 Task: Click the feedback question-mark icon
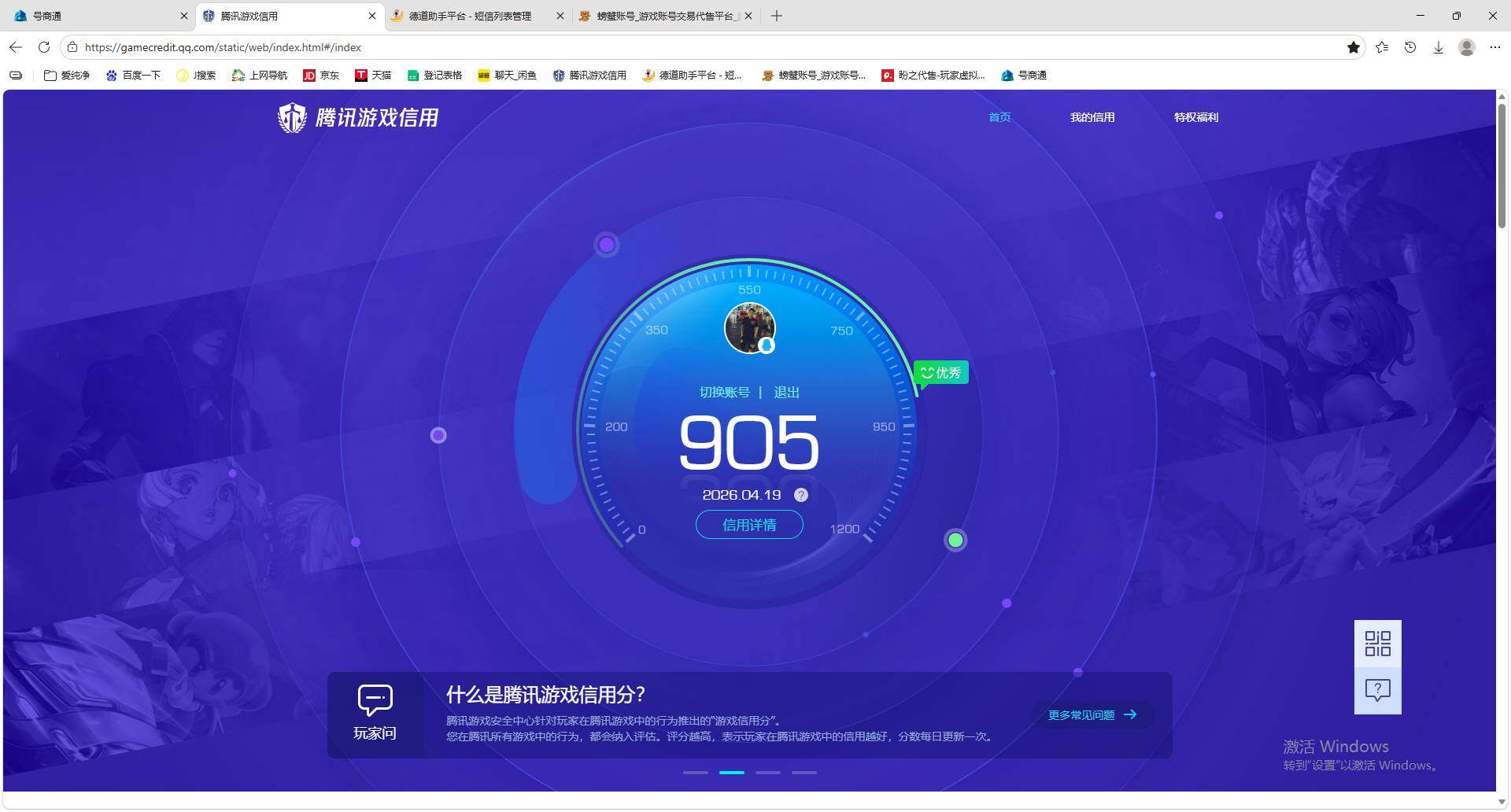coord(1377,690)
